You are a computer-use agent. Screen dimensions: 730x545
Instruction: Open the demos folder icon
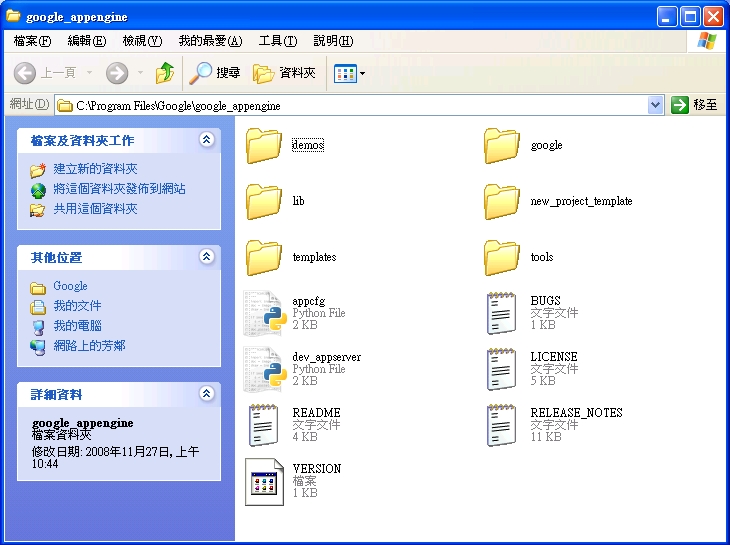tap(264, 146)
